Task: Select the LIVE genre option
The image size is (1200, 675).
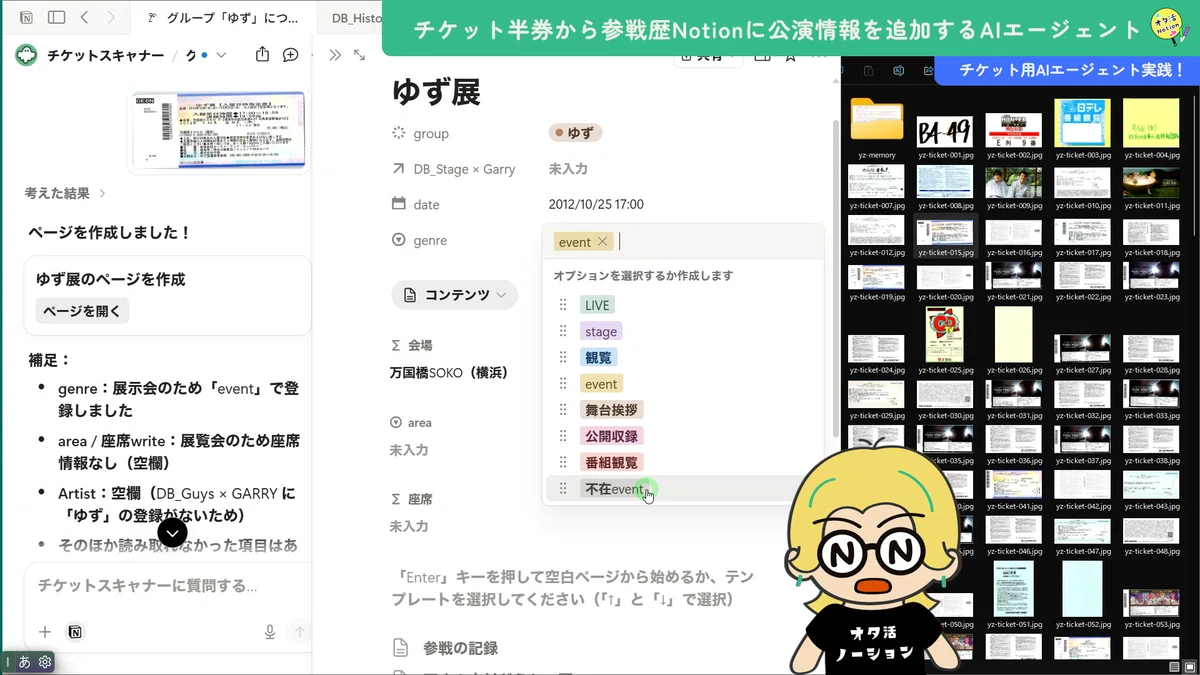Action: click(597, 305)
